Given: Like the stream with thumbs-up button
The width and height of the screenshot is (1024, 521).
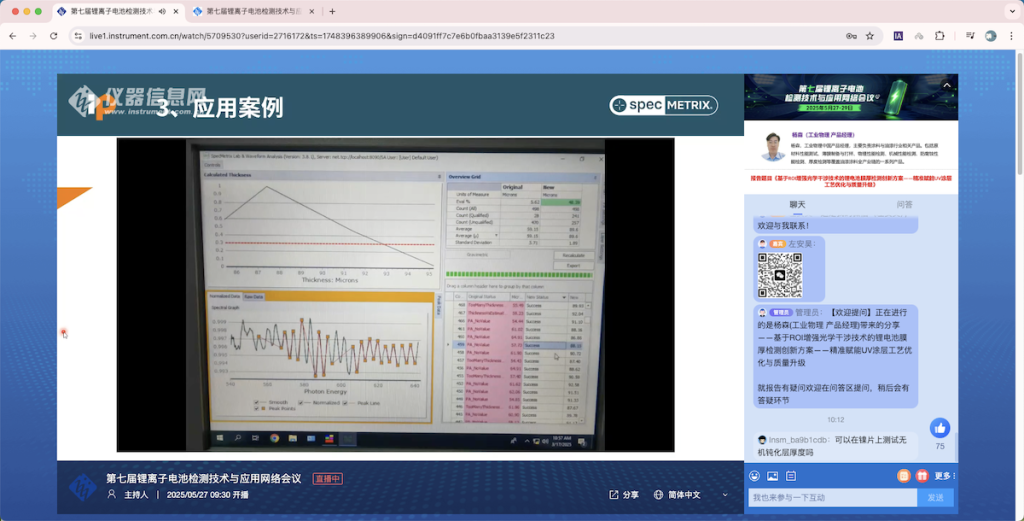Looking at the screenshot, I should [x=940, y=428].
